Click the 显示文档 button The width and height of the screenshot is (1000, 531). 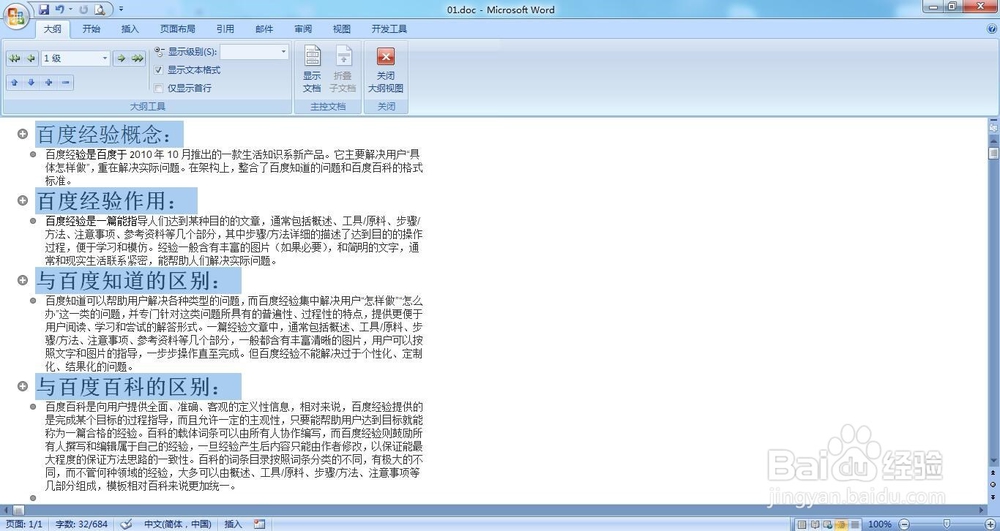[312, 69]
